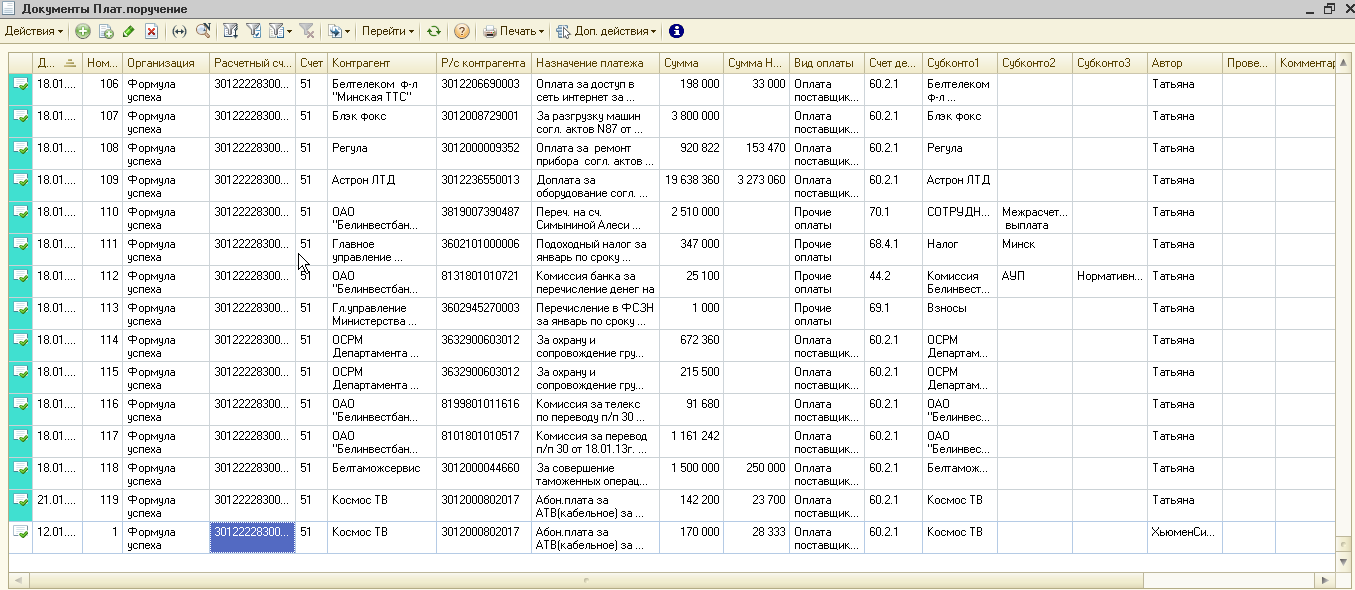Click the Назначение платежа column header

pyautogui.click(x=594, y=63)
